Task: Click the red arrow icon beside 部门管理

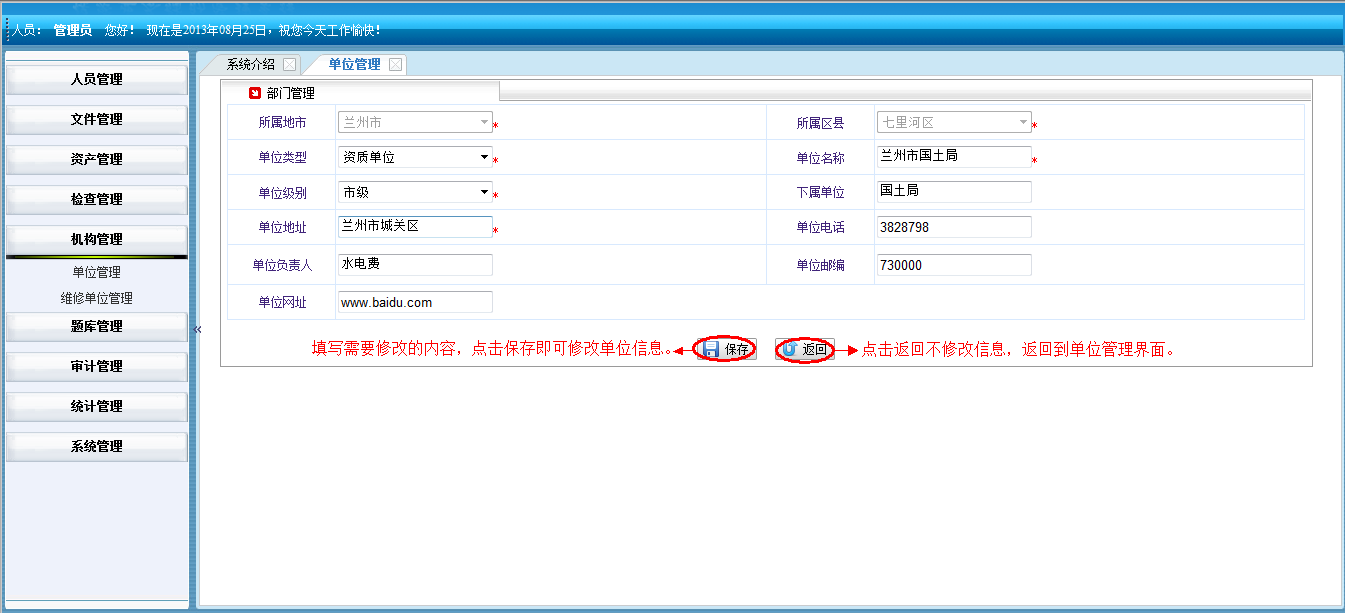Action: (255, 93)
